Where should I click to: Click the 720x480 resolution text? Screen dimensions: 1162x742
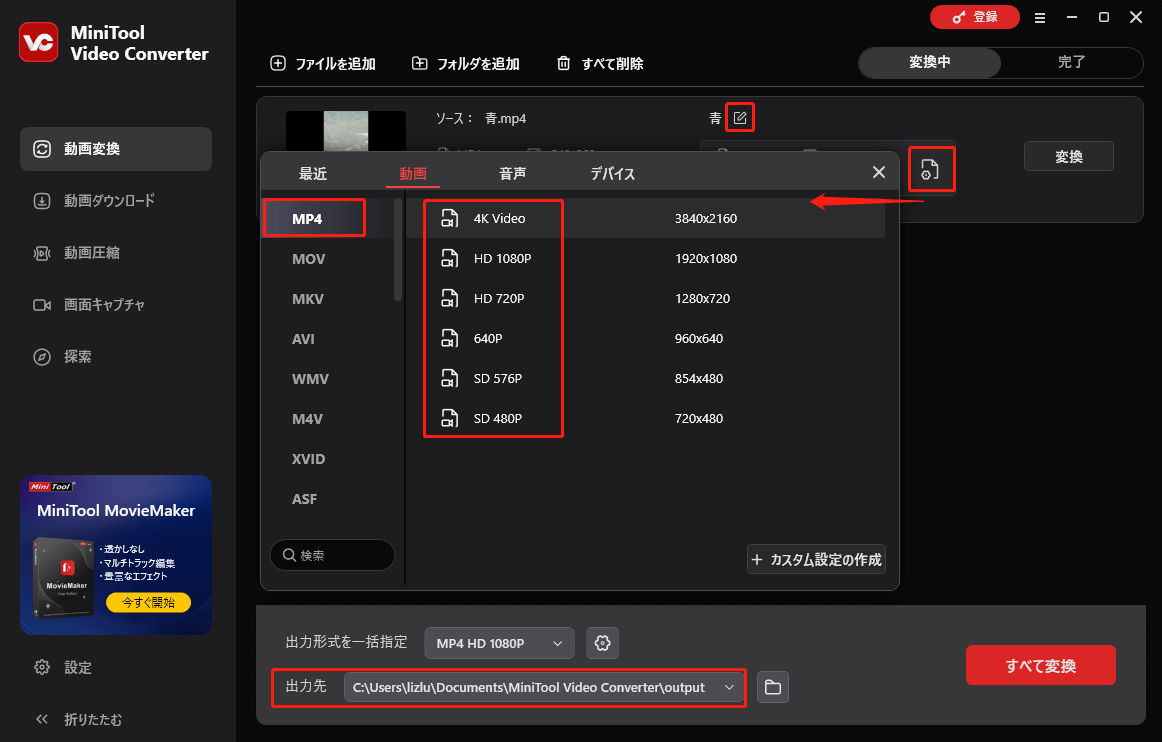pos(699,418)
